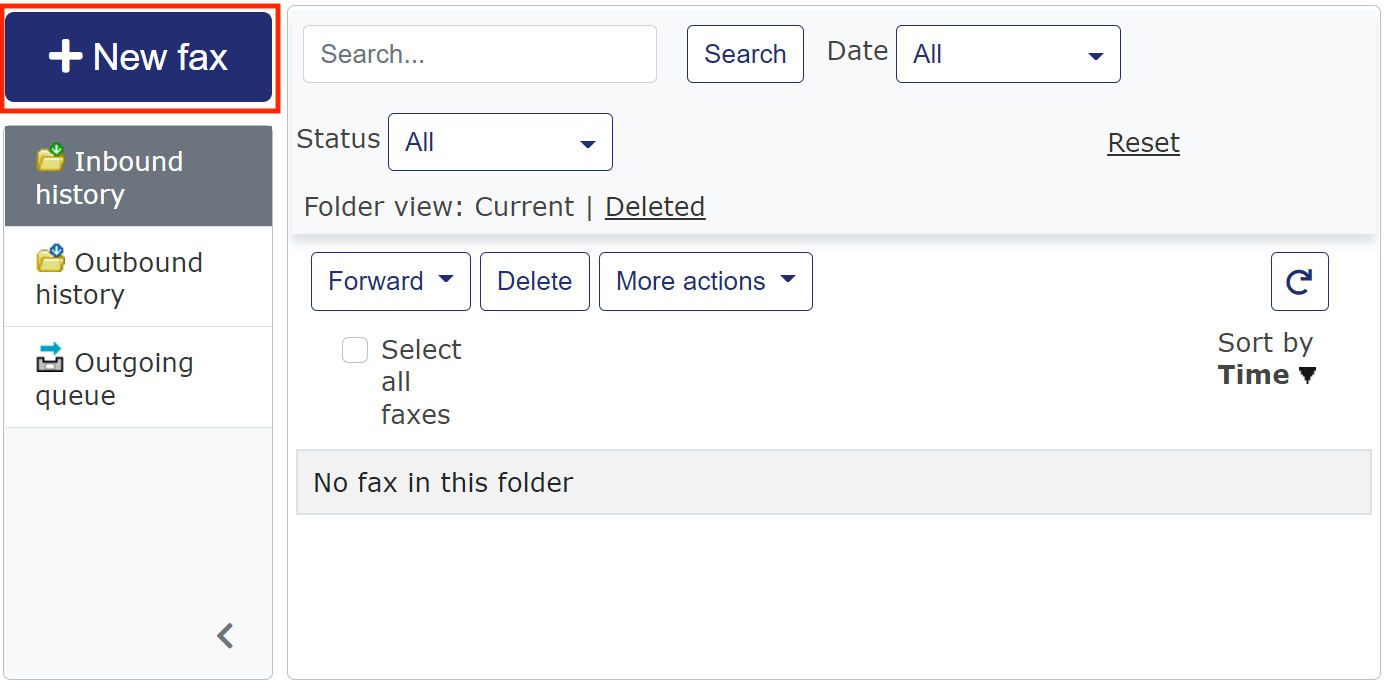Click the Inbound history folder icon

(50, 159)
